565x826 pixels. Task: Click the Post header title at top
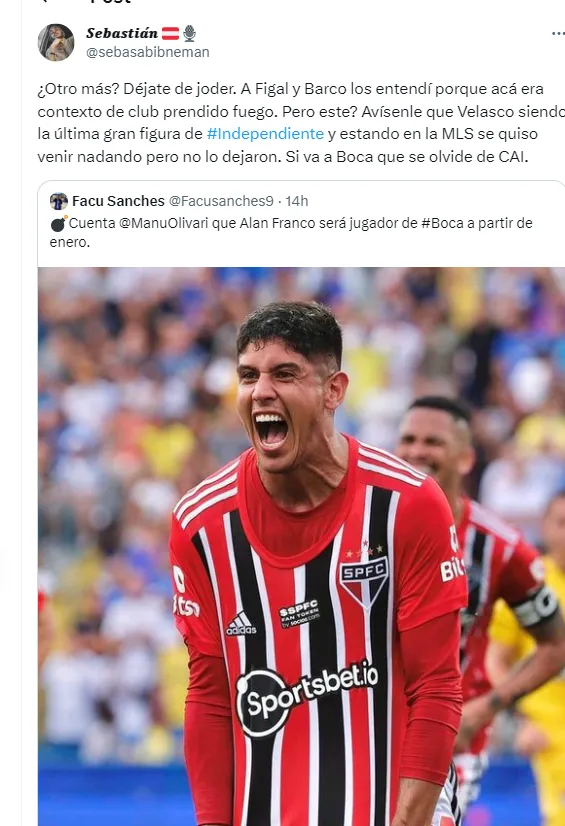coord(110,2)
